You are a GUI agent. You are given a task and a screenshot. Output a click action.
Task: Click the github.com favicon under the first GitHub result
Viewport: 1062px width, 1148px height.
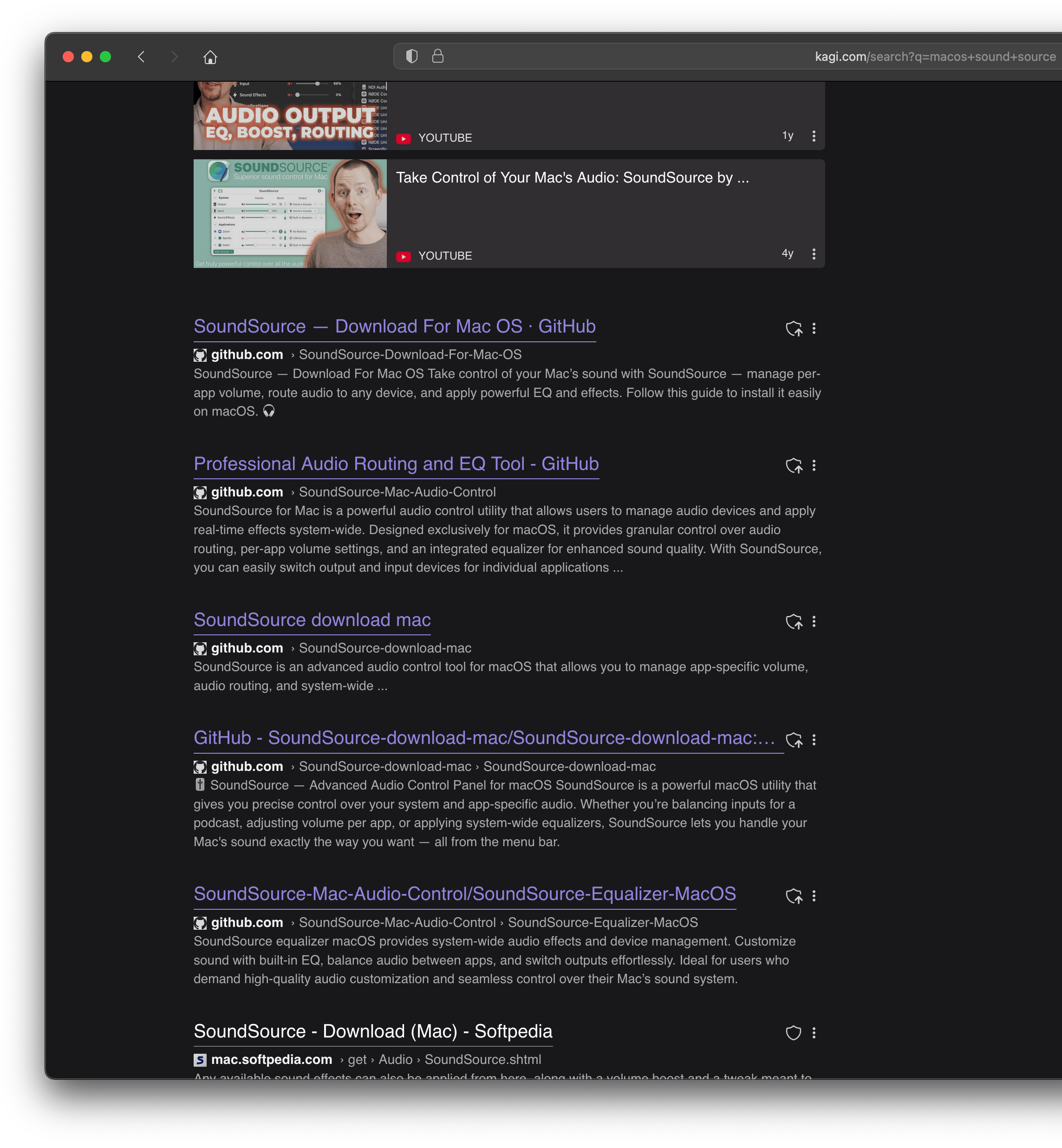[200, 355]
